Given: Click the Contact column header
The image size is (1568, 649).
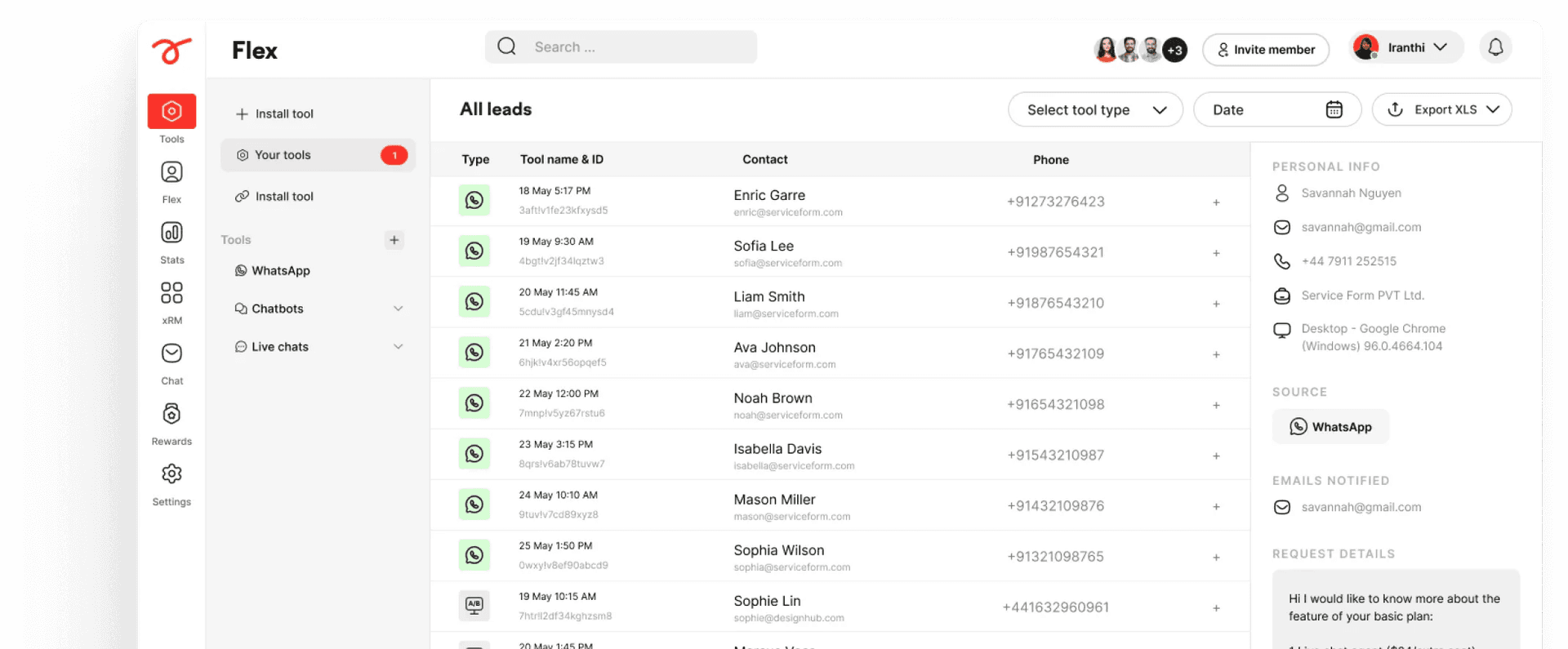Looking at the screenshot, I should [x=765, y=159].
